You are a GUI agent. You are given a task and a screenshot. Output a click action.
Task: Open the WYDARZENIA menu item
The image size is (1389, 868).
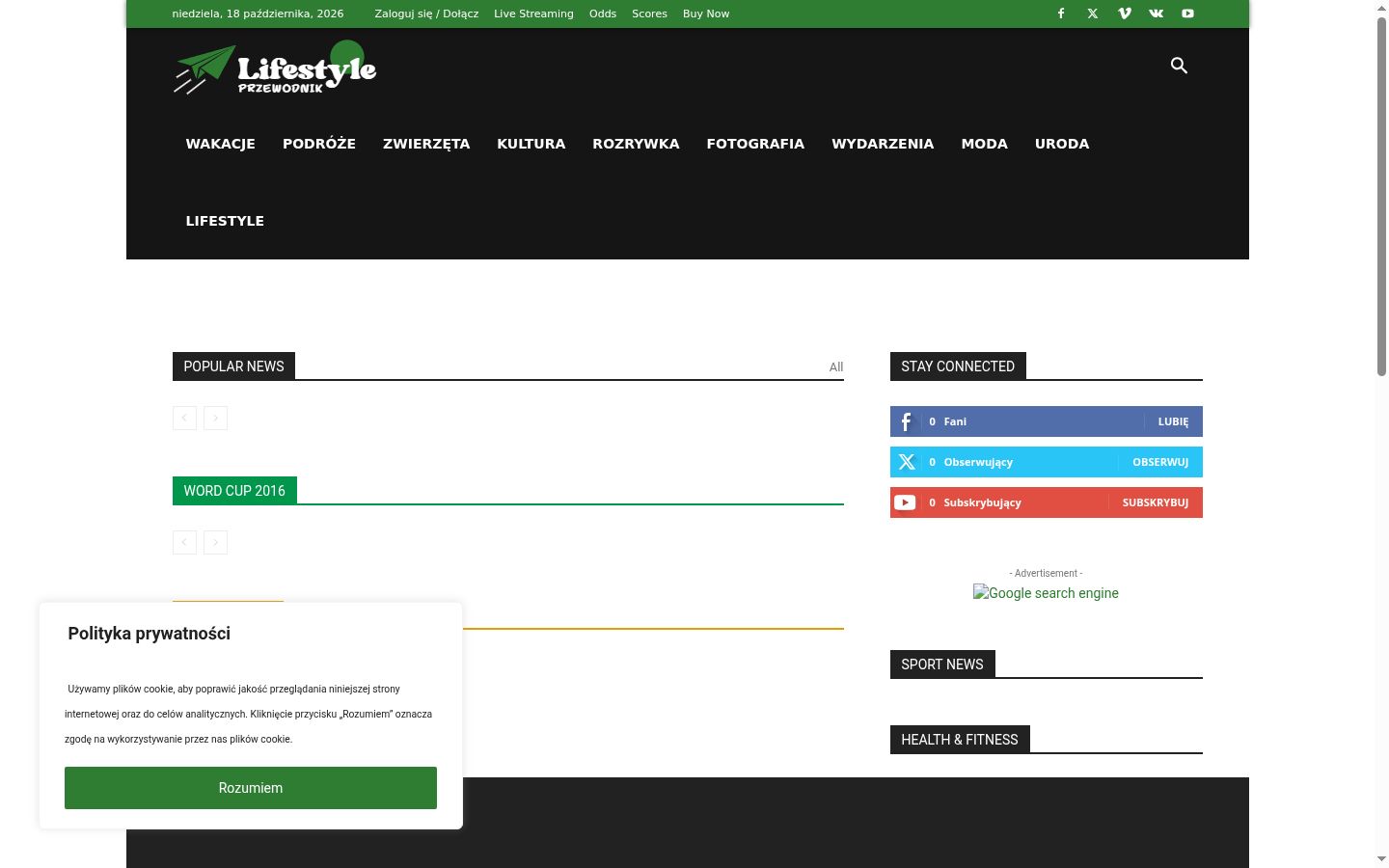883,144
